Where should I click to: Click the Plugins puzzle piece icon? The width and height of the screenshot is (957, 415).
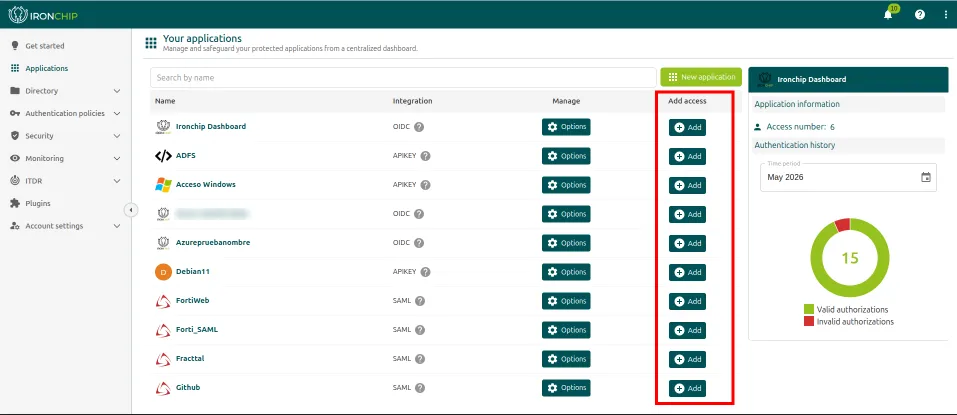click(x=15, y=203)
